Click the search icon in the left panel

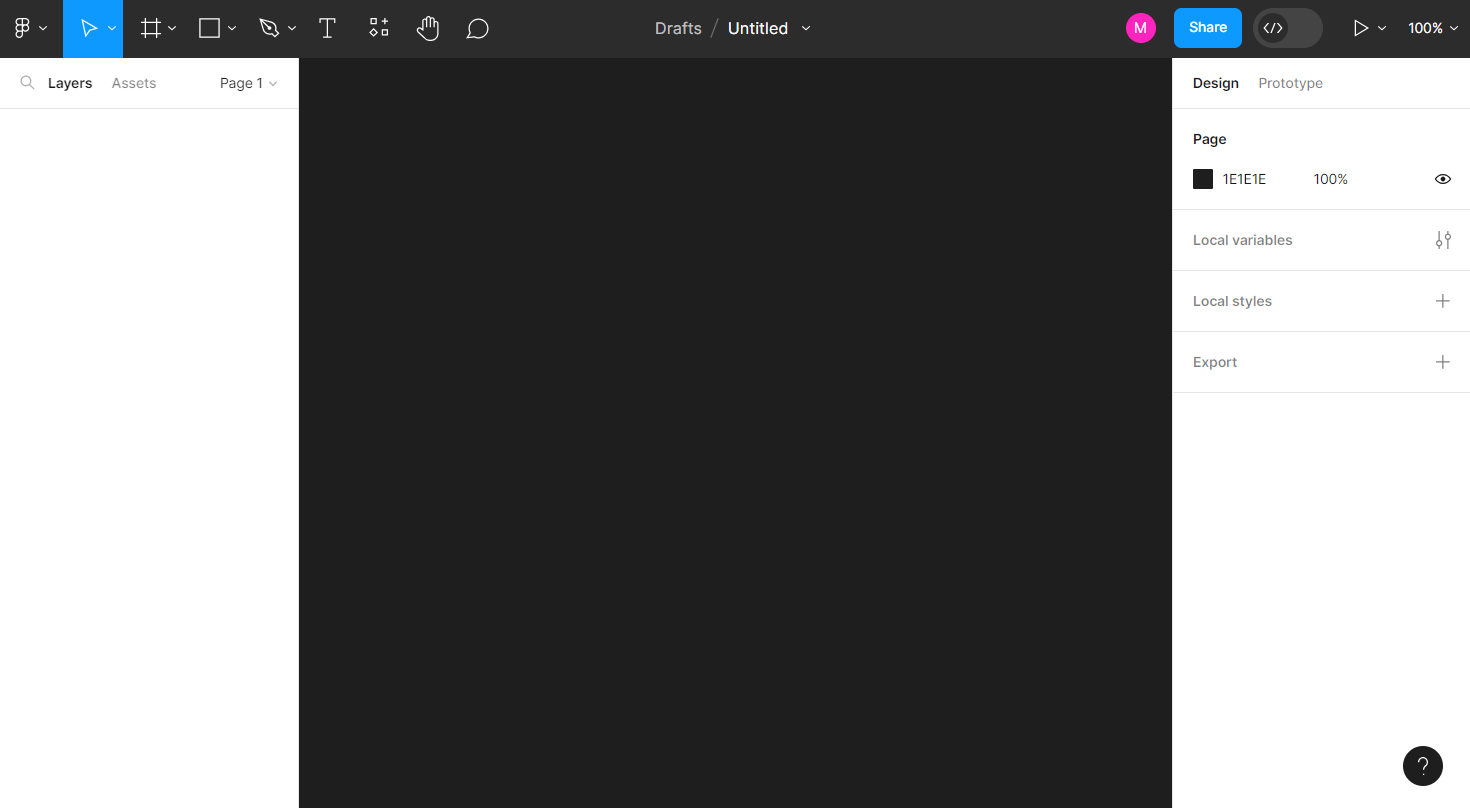[26, 83]
